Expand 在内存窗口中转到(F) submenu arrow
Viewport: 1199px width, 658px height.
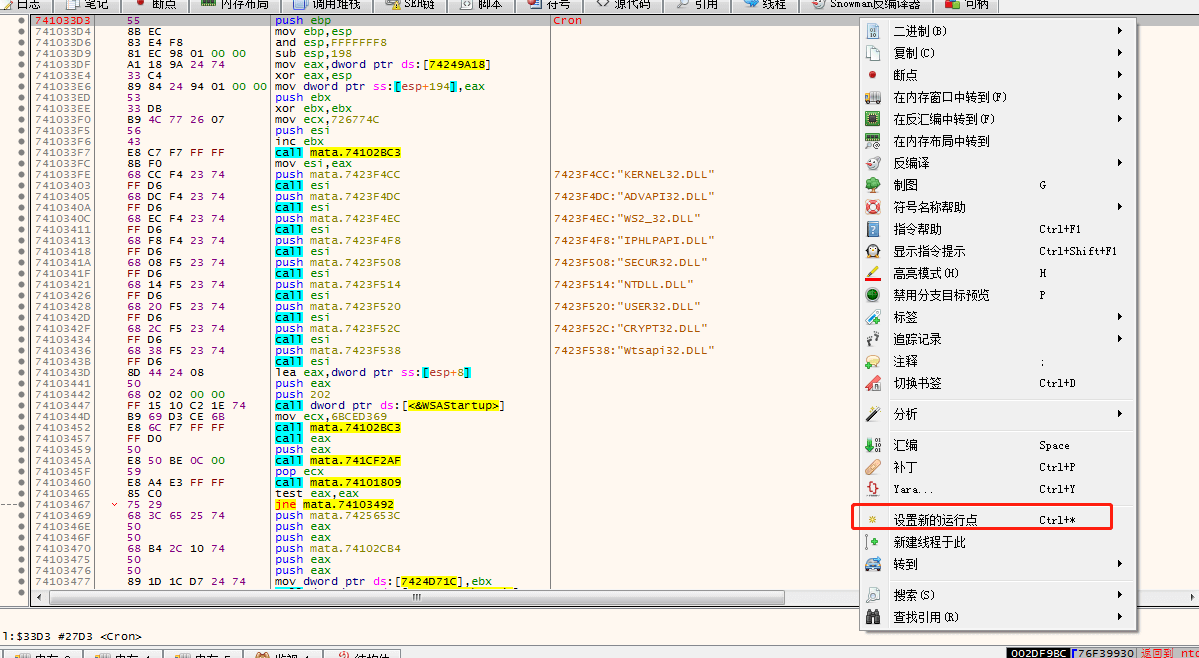(1119, 97)
